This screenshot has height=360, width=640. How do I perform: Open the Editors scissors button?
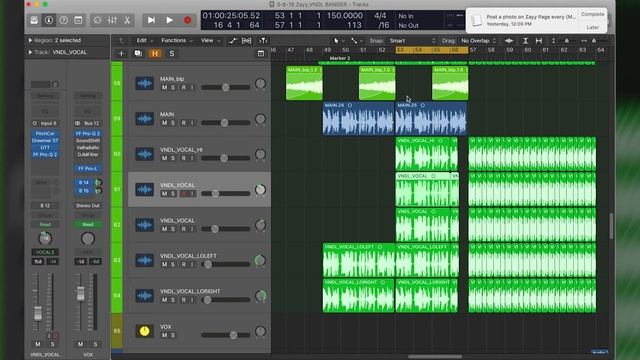(x=127, y=20)
